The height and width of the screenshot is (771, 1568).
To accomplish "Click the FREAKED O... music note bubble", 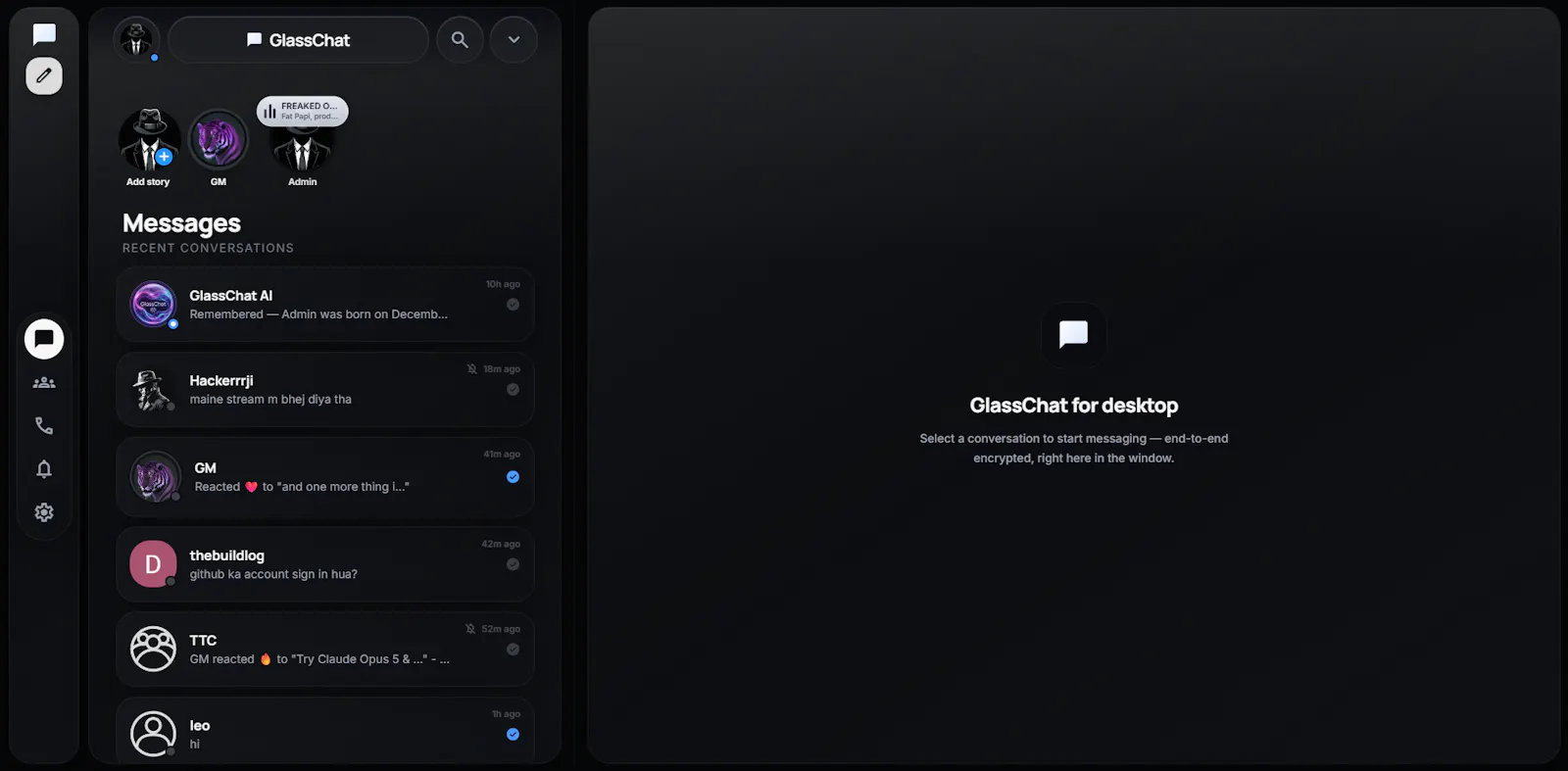I will [x=303, y=111].
